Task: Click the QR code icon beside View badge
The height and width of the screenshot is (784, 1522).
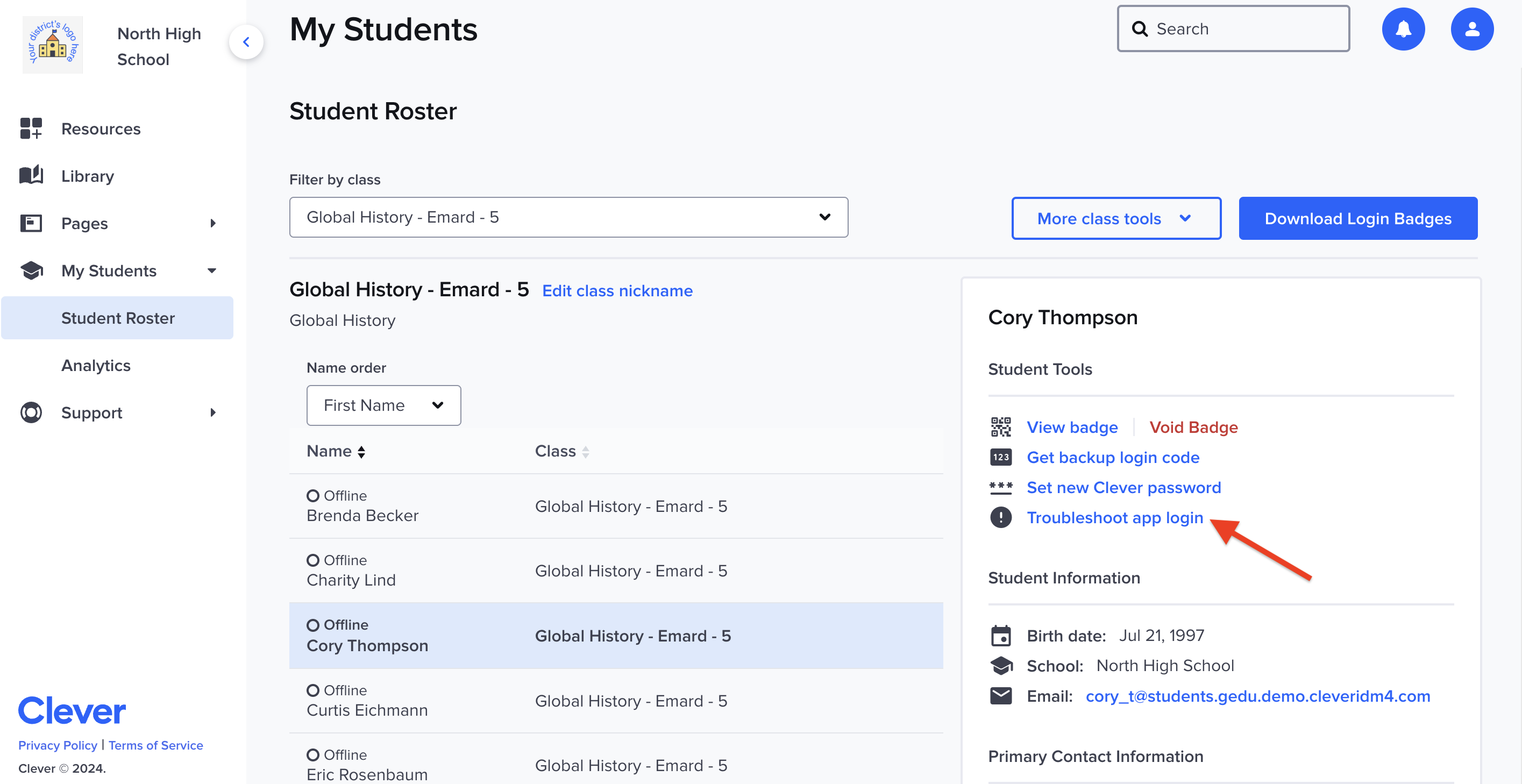Action: [1001, 426]
